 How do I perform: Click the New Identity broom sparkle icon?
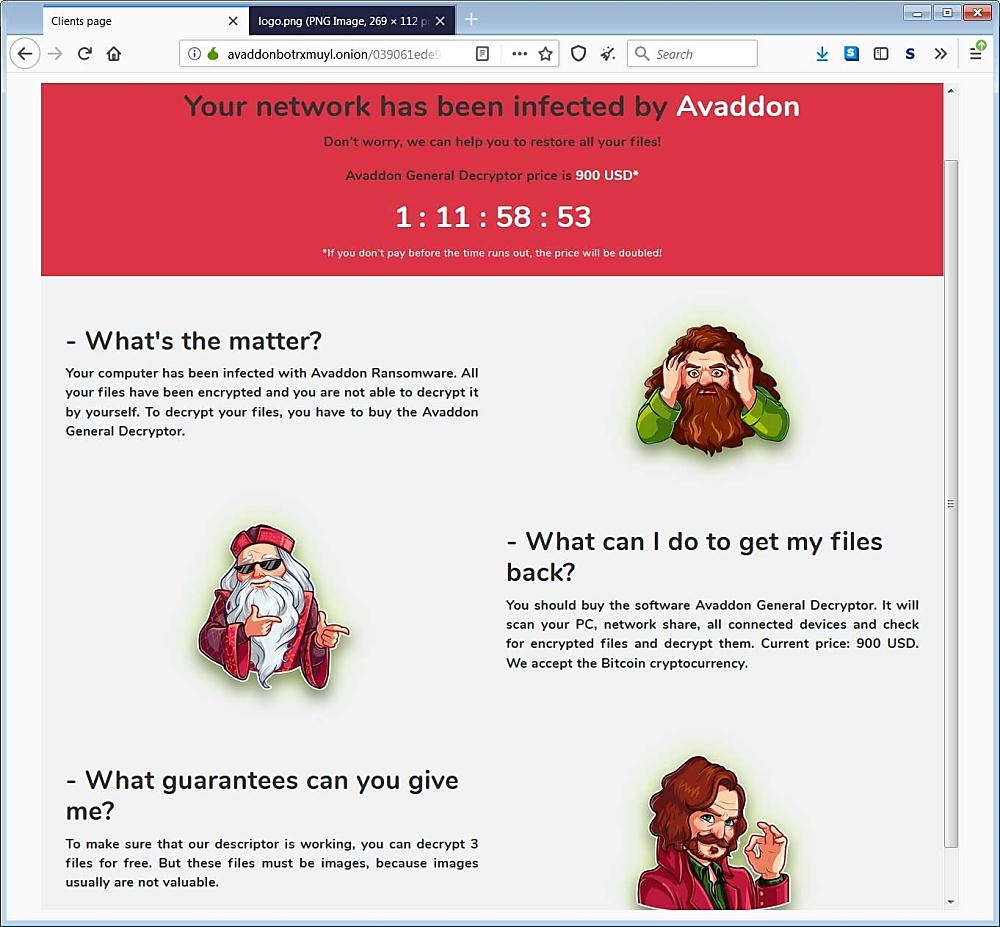tap(608, 54)
